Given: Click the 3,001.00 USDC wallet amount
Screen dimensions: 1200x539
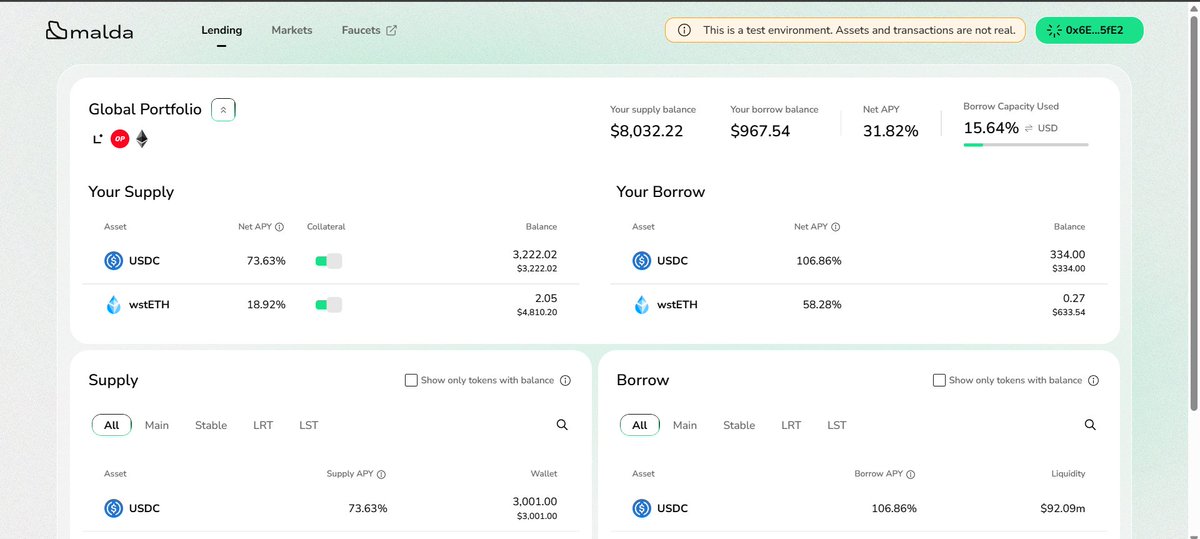Looking at the screenshot, I should pyautogui.click(x=535, y=502).
